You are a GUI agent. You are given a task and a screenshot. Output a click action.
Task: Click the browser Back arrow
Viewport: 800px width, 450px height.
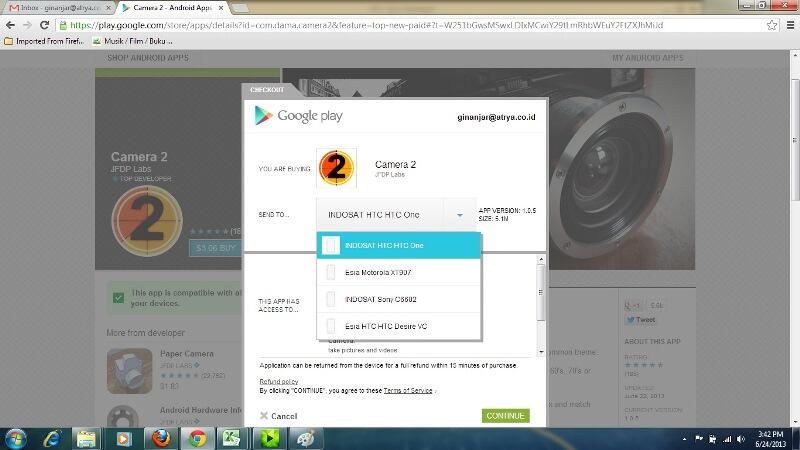[x=10, y=25]
